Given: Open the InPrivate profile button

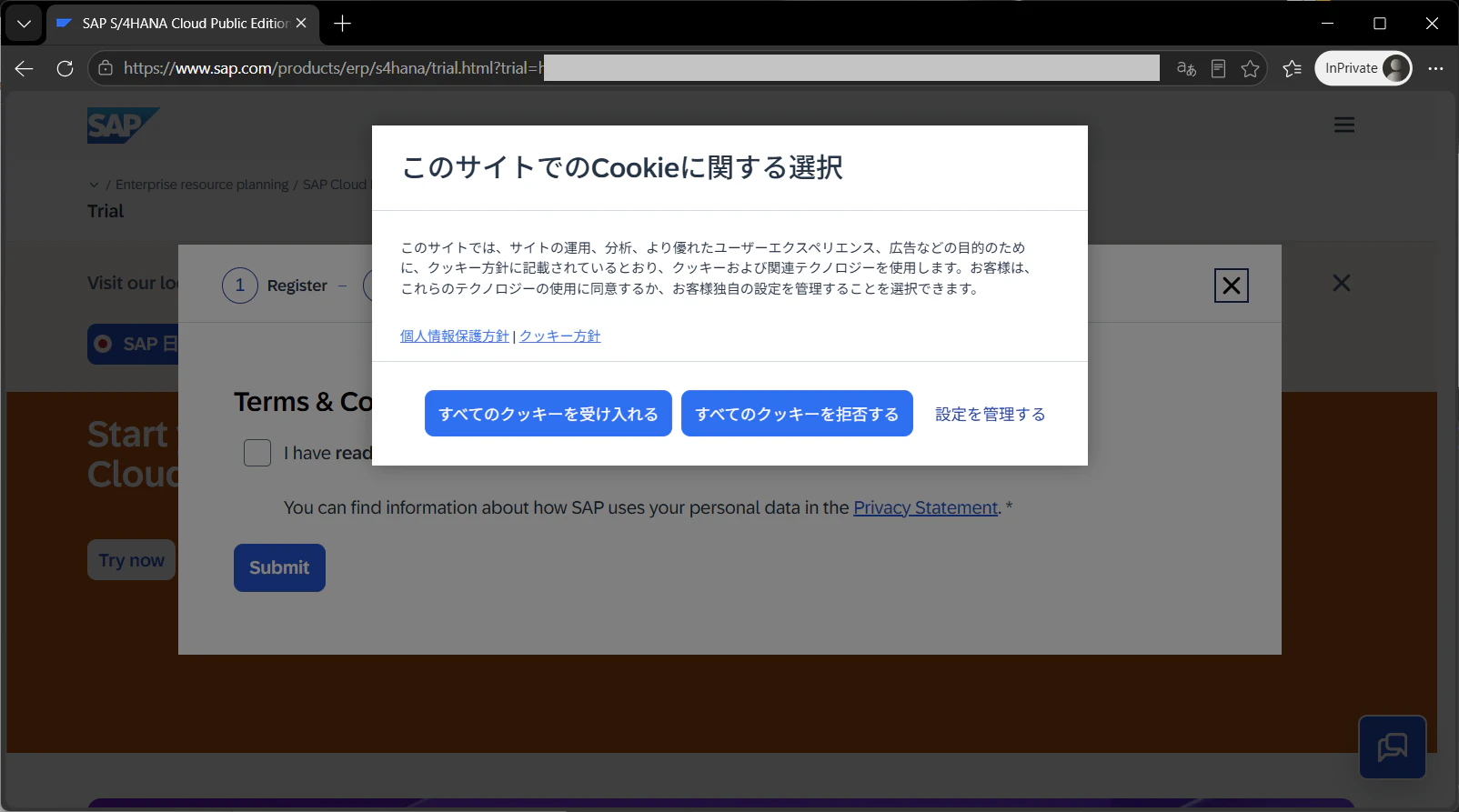Looking at the screenshot, I should tap(1363, 68).
